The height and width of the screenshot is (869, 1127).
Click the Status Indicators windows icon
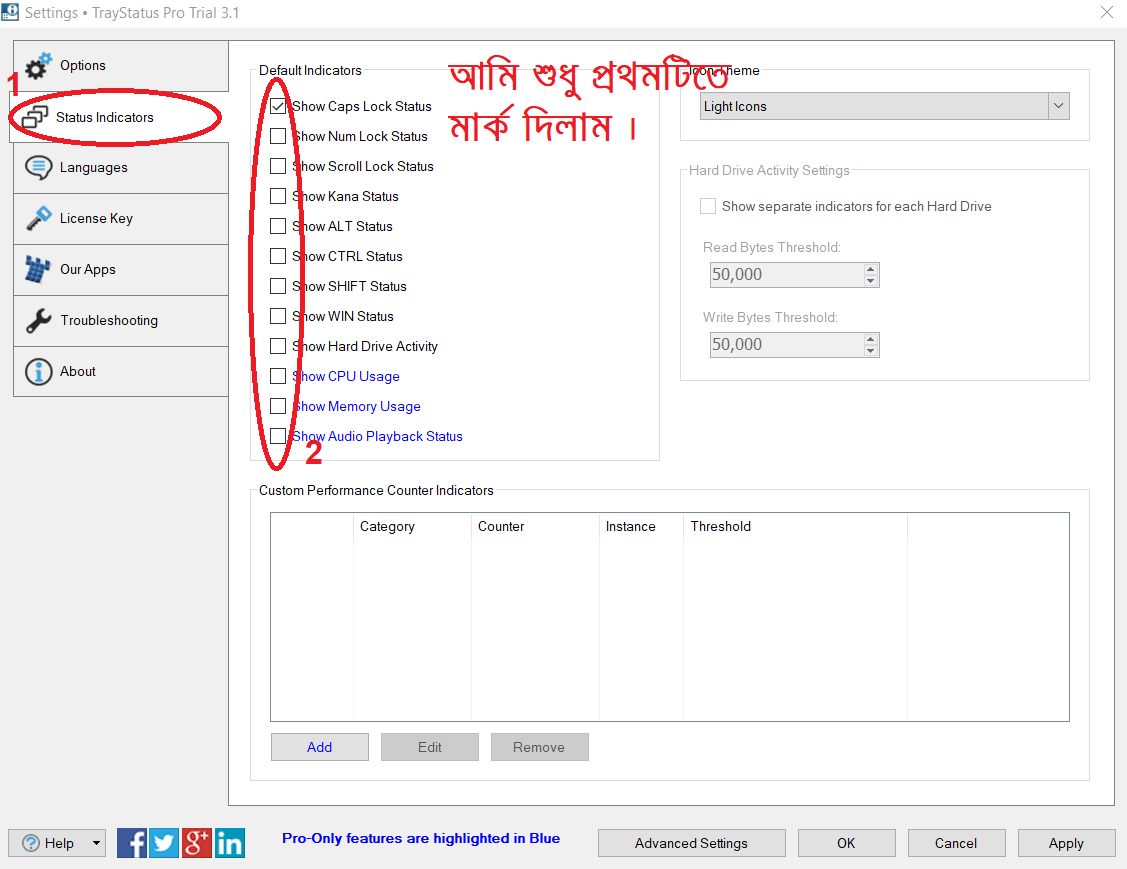pyautogui.click(x=34, y=116)
